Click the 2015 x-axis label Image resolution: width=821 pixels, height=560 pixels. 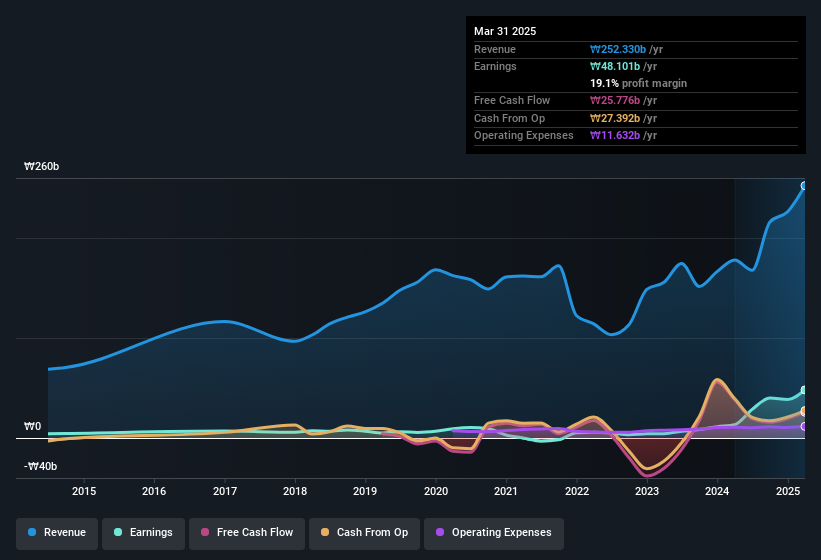click(84, 491)
